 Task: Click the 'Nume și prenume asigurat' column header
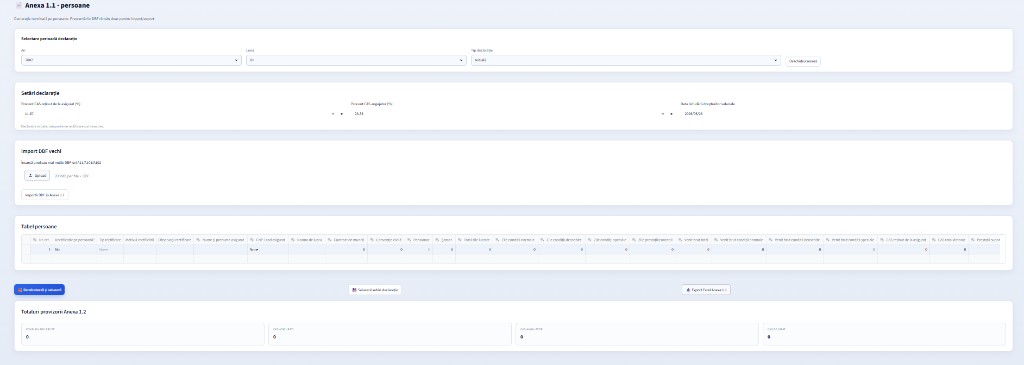pos(220,240)
